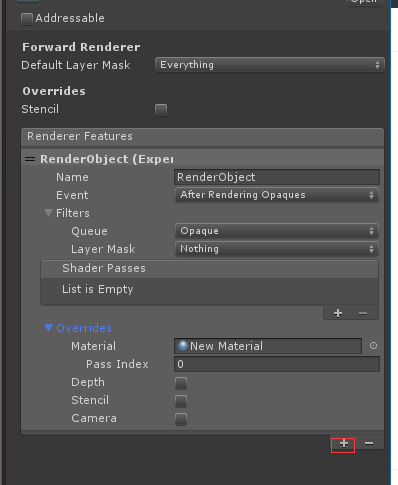This screenshot has height=485, width=398.
Task: Add a new renderer feature with plus
Action: [344, 443]
